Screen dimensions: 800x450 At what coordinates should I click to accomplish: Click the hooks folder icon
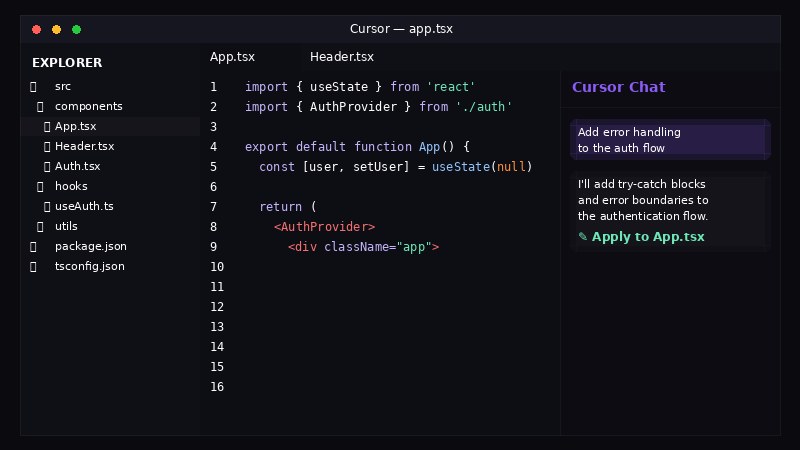click(40, 187)
